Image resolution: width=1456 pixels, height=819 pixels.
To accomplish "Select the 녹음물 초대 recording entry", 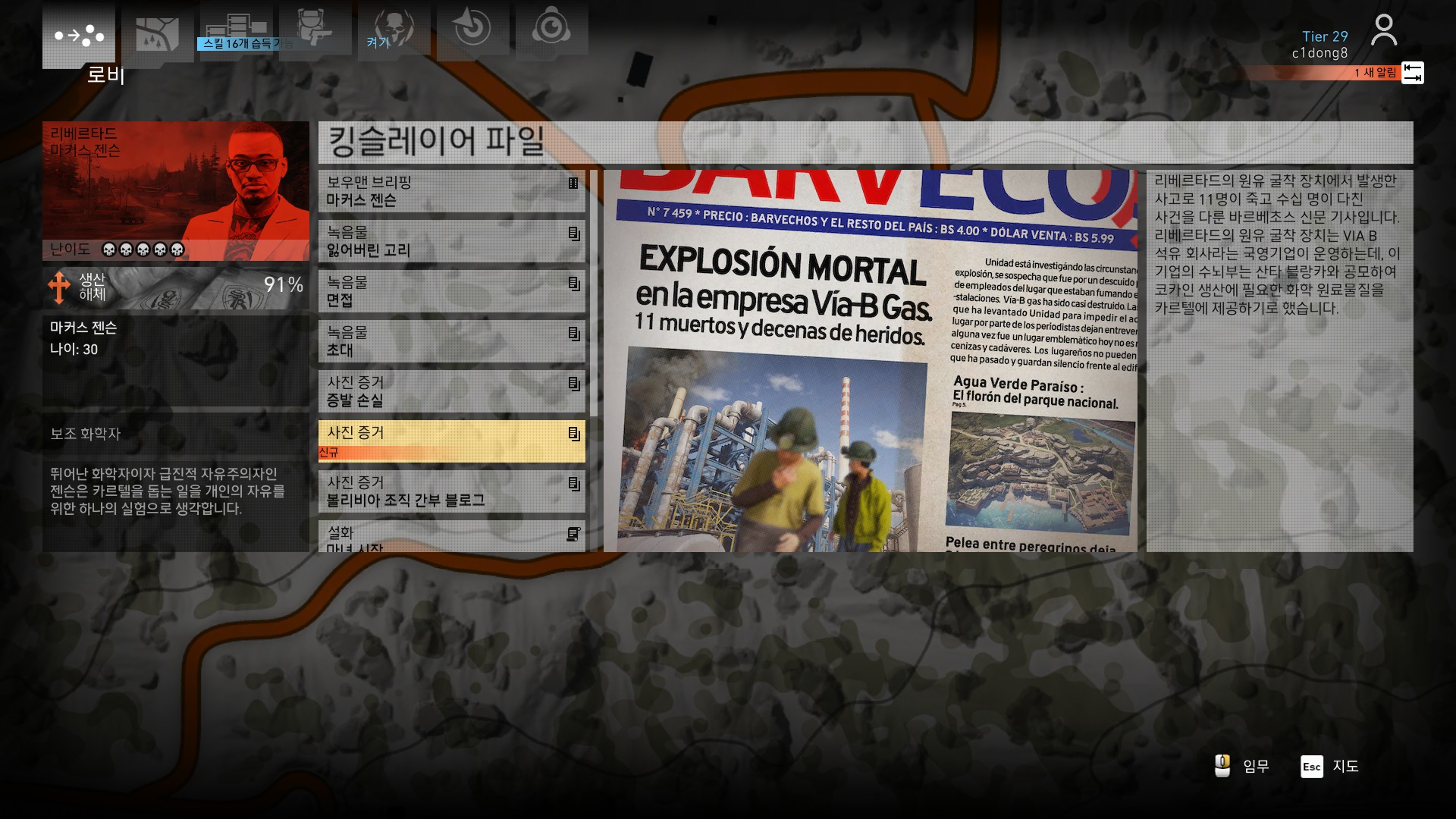I will (451, 341).
